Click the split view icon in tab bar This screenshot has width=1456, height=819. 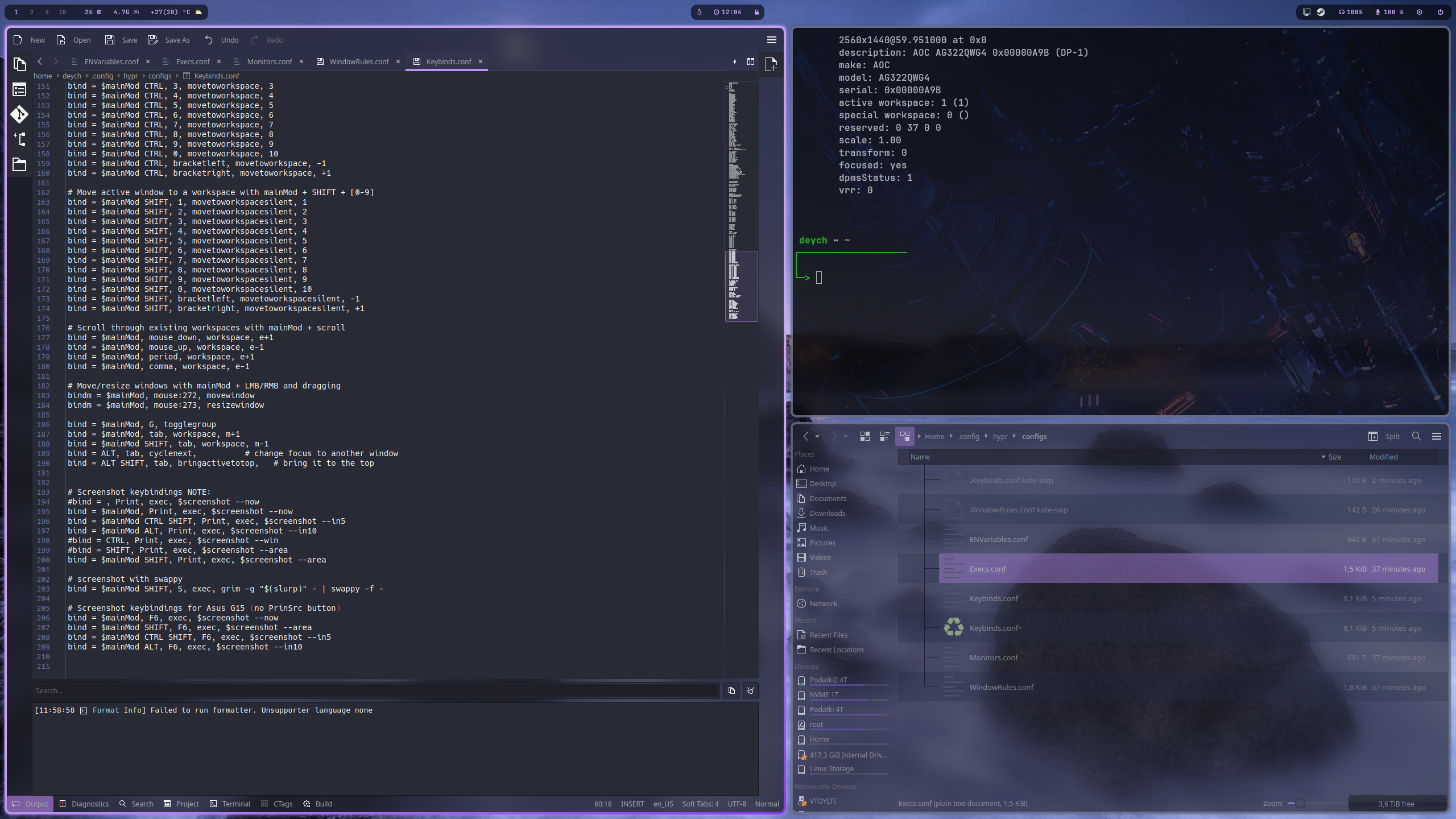pos(751,61)
